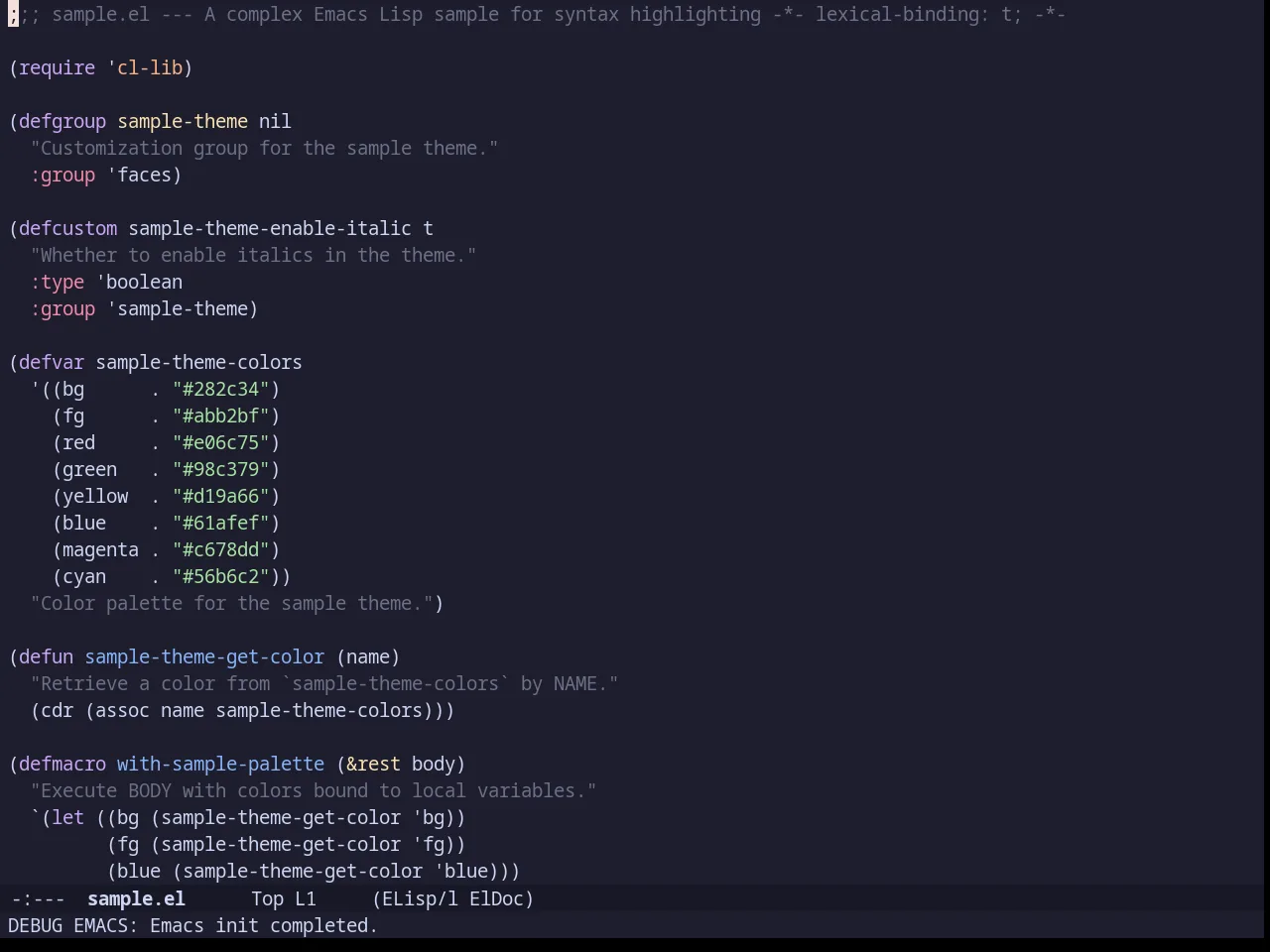Click the 'green' key in the color alist
Viewport: 1270px width, 952px height.
[x=89, y=469]
